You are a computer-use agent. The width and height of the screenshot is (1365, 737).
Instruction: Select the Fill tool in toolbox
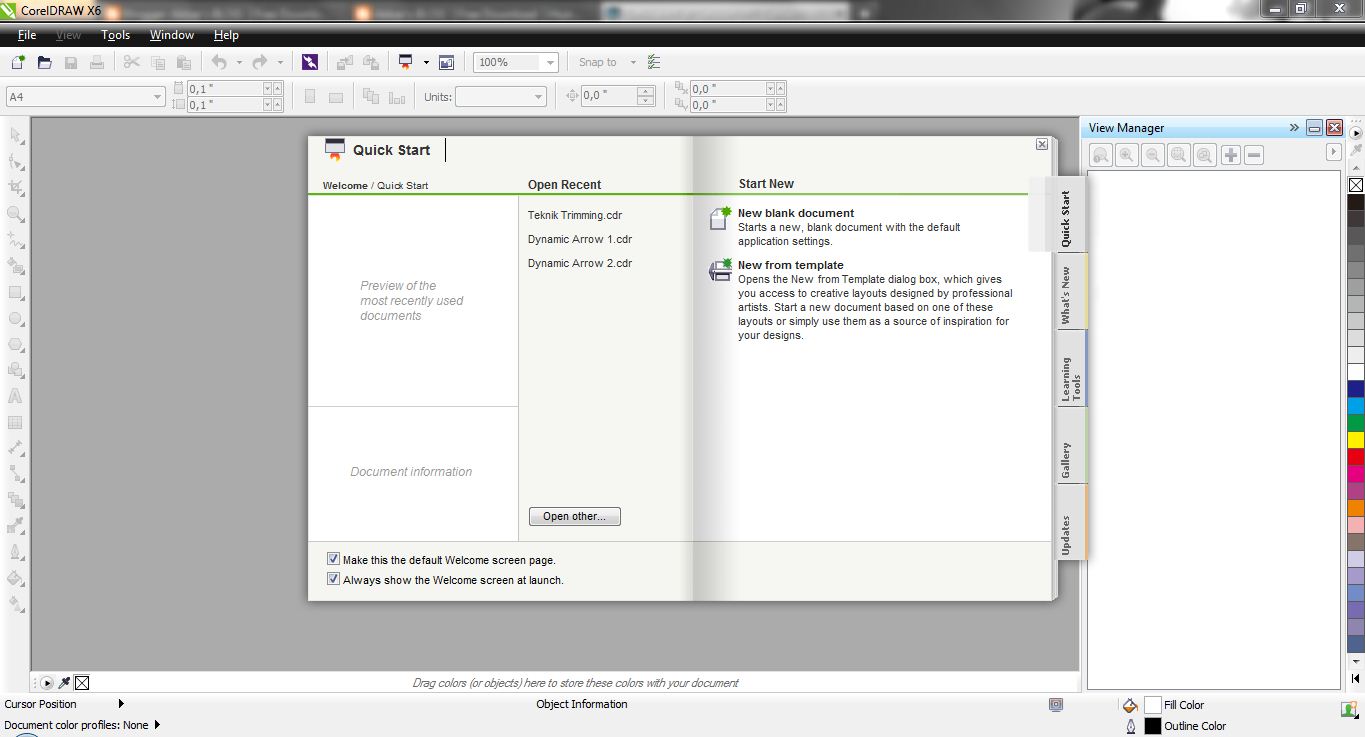tap(16, 578)
